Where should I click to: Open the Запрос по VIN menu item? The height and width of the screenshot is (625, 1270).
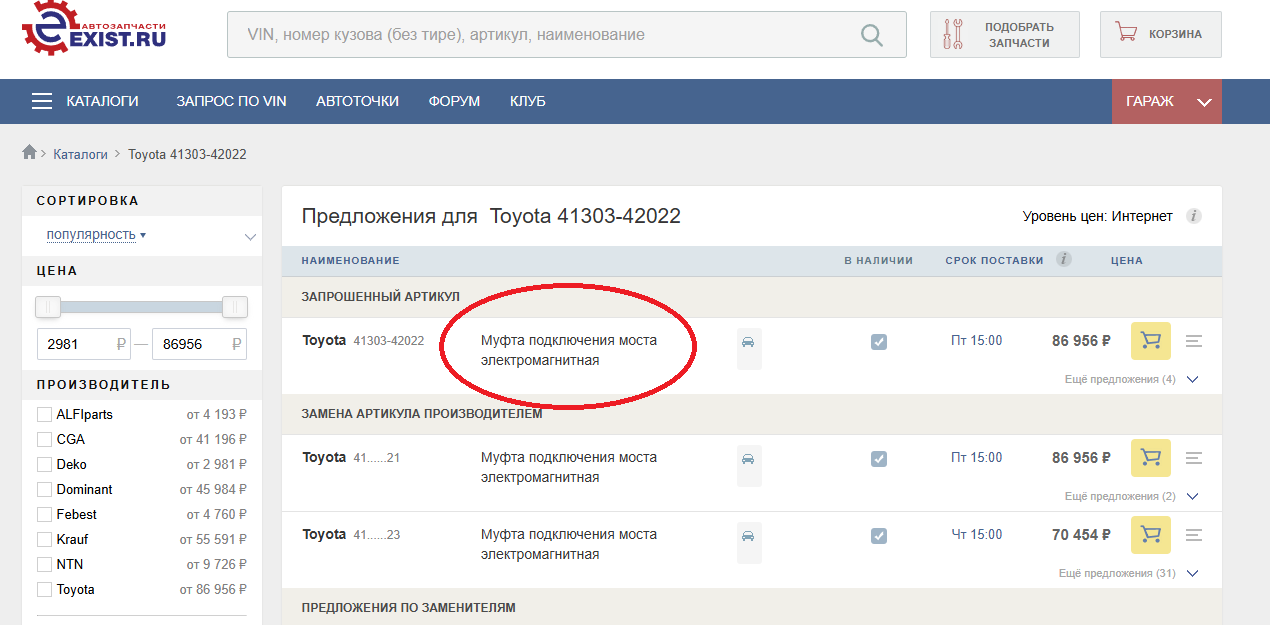coord(231,101)
